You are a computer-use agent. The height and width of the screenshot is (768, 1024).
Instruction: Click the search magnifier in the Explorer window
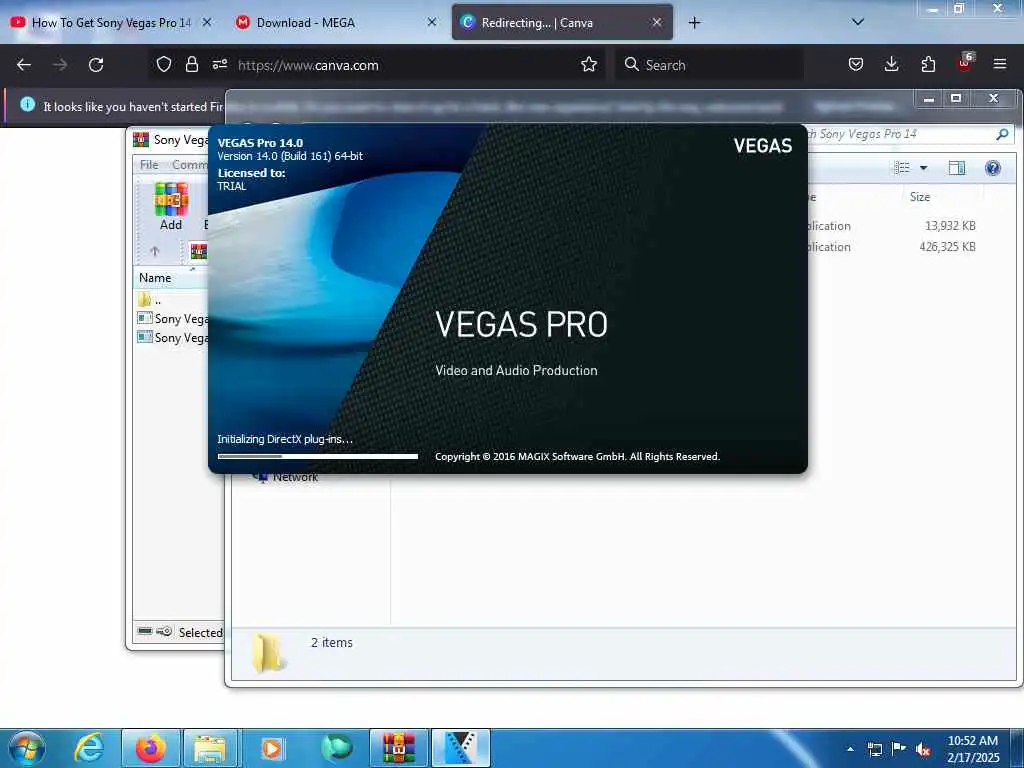[x=1002, y=135]
